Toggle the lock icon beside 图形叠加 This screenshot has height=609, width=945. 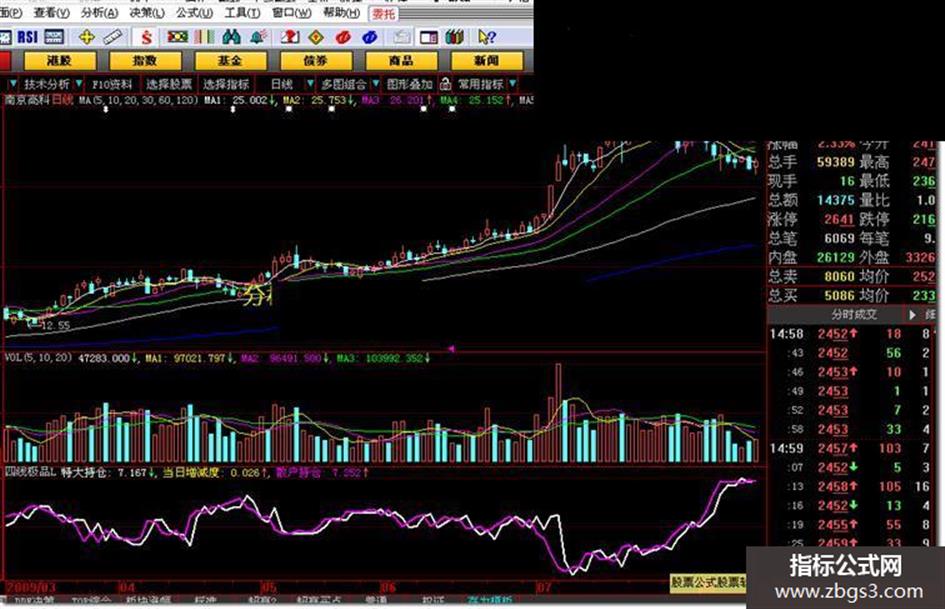445,84
